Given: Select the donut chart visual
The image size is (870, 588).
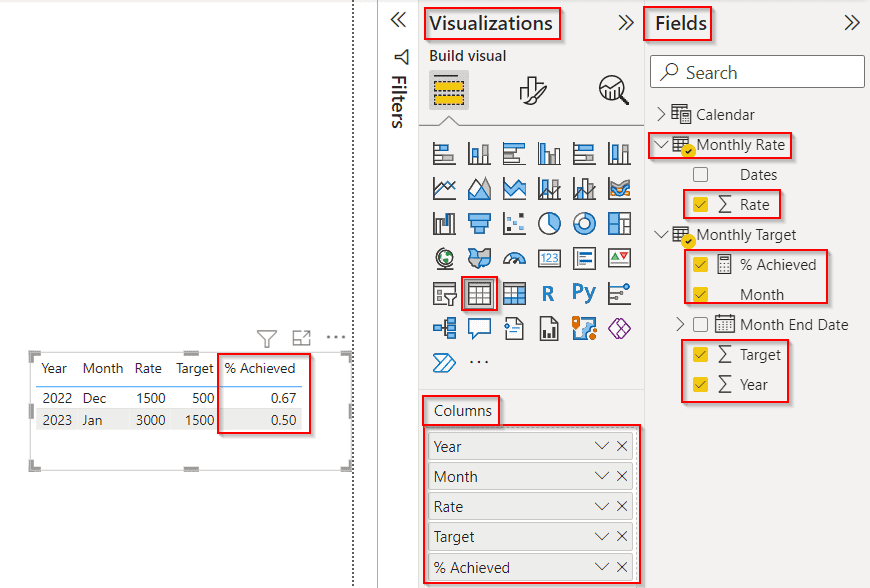Looking at the screenshot, I should click(584, 224).
